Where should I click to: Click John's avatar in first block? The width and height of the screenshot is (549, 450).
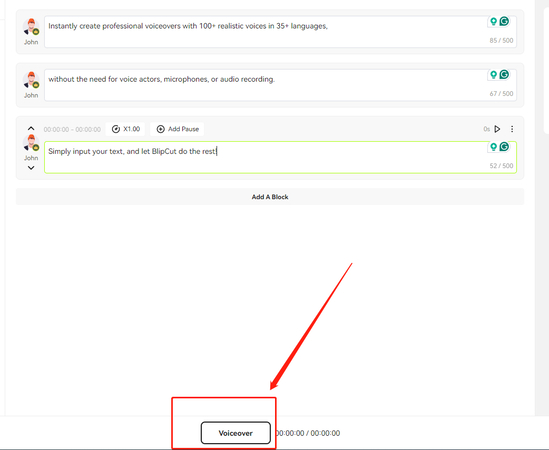tap(31, 27)
